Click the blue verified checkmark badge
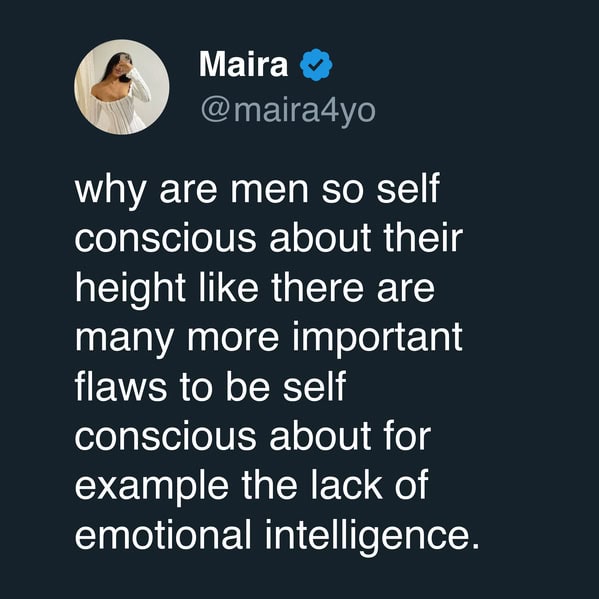This screenshot has width=599, height=599. pos(316,65)
